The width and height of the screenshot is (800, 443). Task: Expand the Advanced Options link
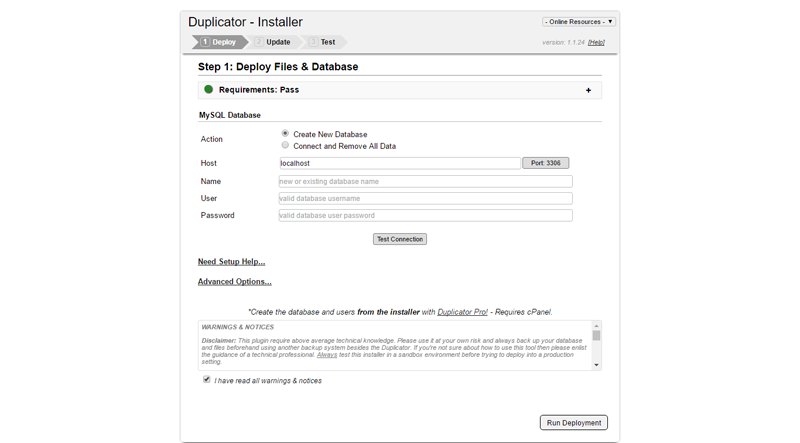coord(235,282)
